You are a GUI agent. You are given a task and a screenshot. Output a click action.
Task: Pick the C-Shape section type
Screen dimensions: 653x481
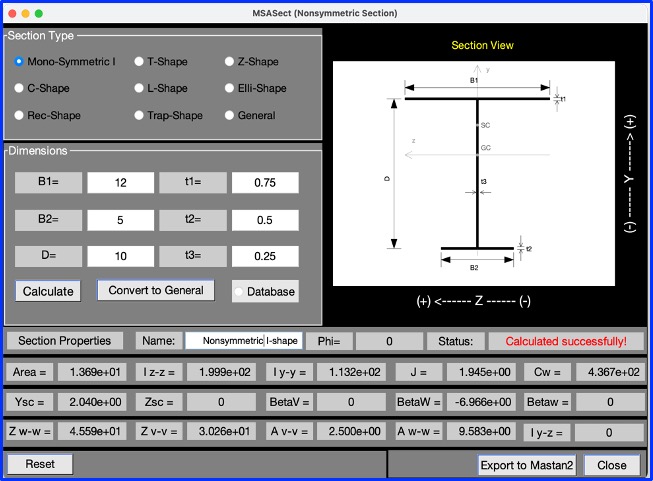pos(19,88)
